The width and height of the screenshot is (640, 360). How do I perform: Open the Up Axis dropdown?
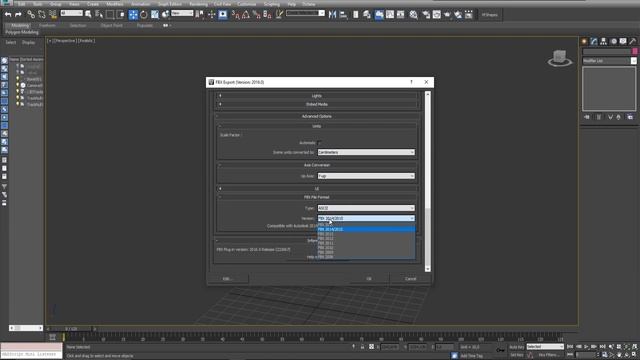pos(366,176)
